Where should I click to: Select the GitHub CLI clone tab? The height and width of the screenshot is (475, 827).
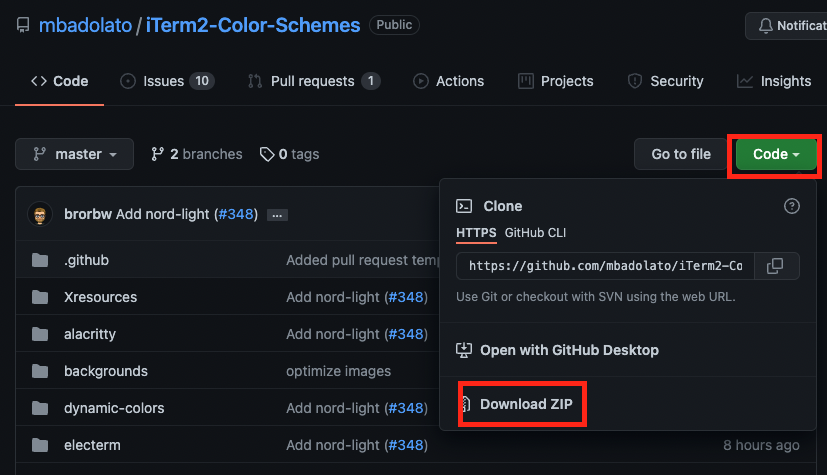click(535, 232)
